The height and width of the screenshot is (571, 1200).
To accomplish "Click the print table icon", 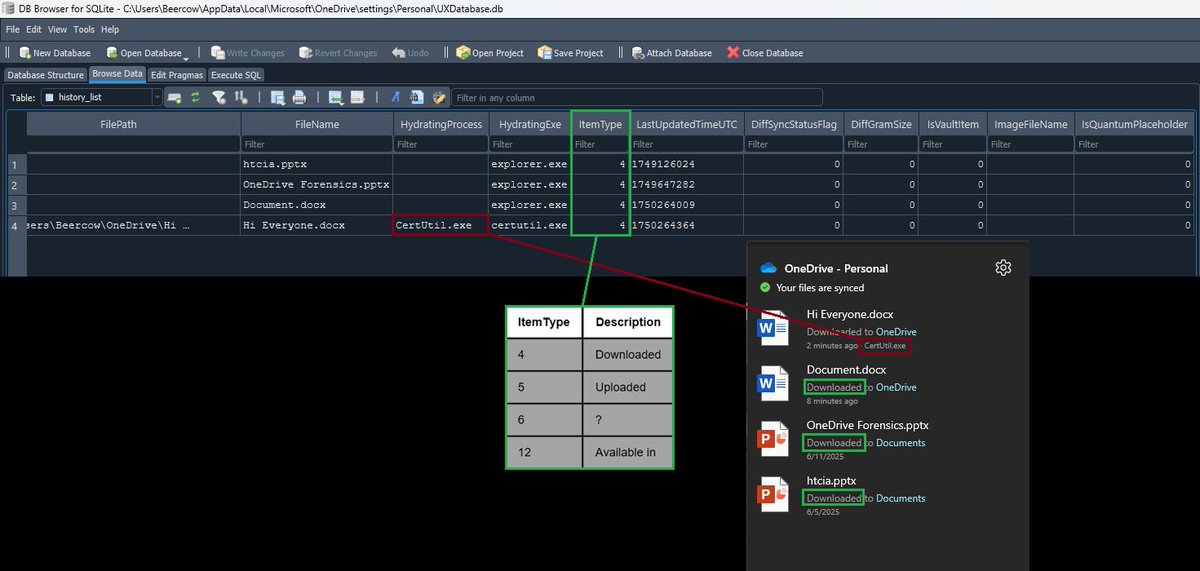I will tap(299, 97).
